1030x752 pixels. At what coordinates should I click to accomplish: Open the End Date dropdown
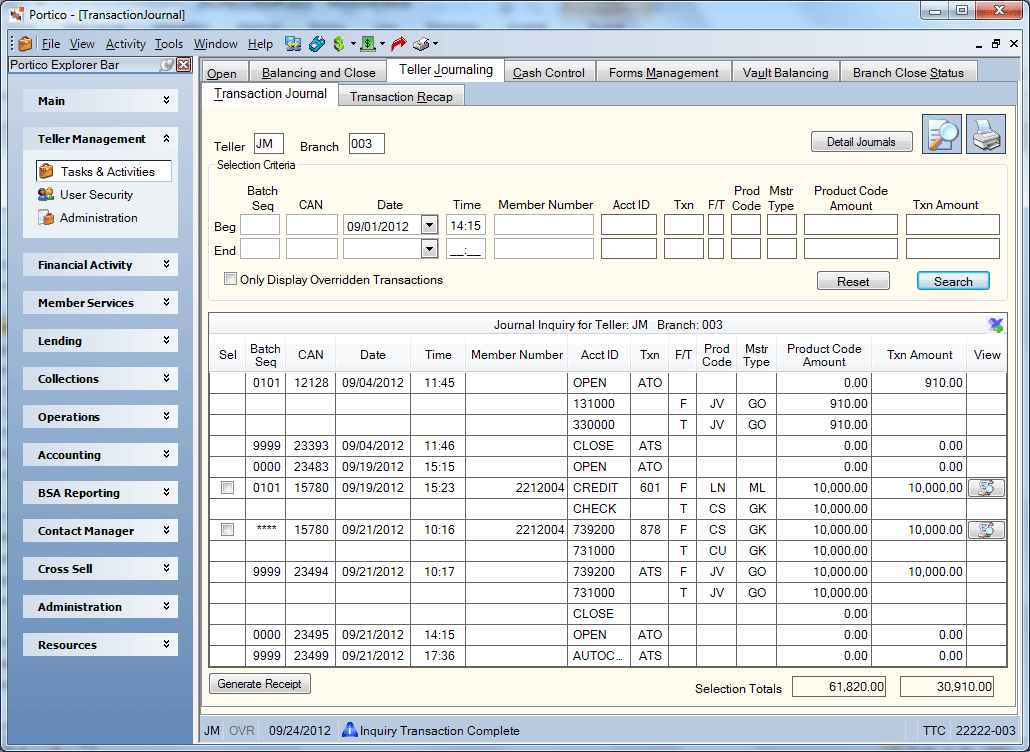(429, 249)
